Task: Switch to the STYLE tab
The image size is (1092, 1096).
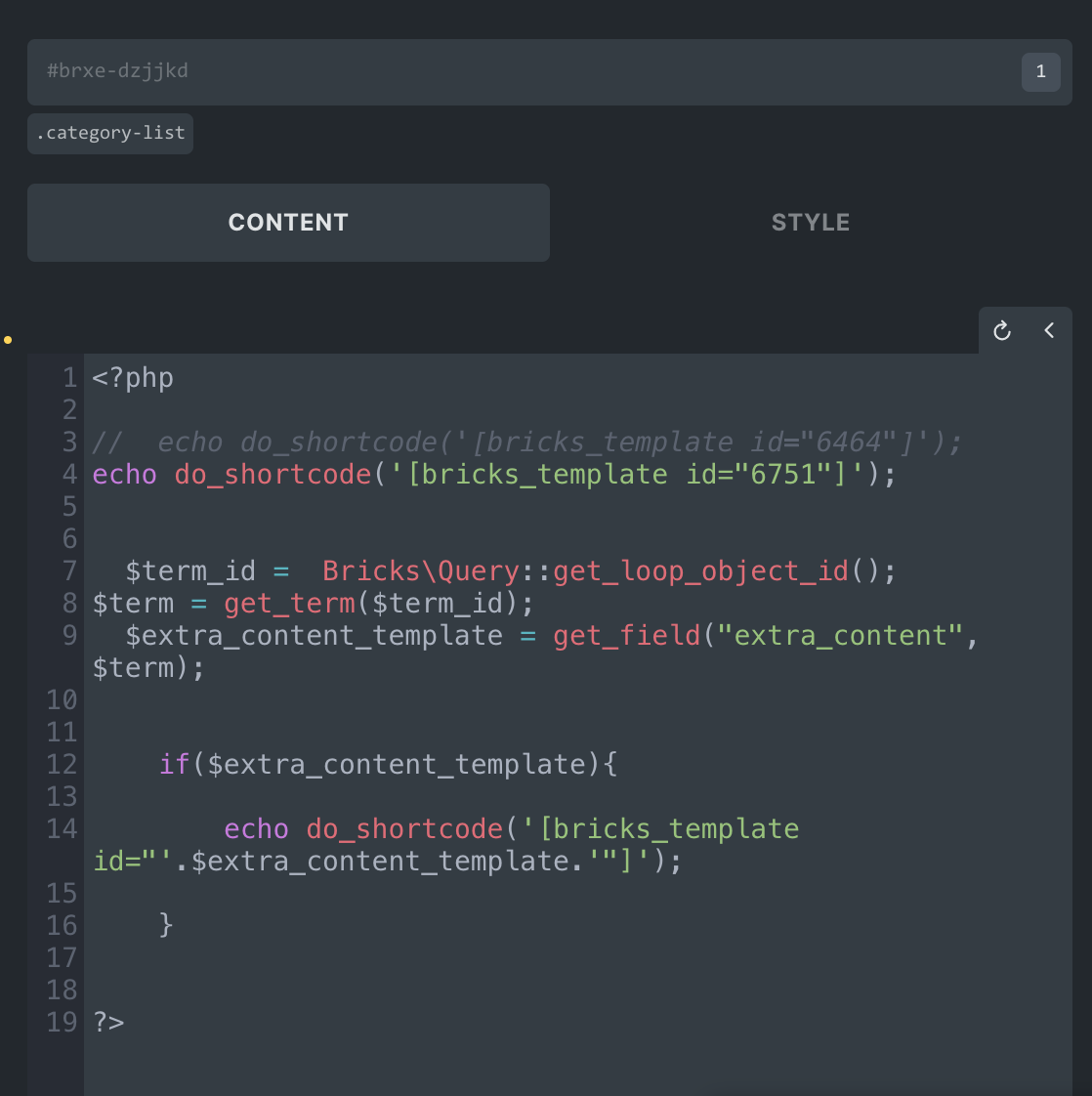Action: tap(810, 222)
